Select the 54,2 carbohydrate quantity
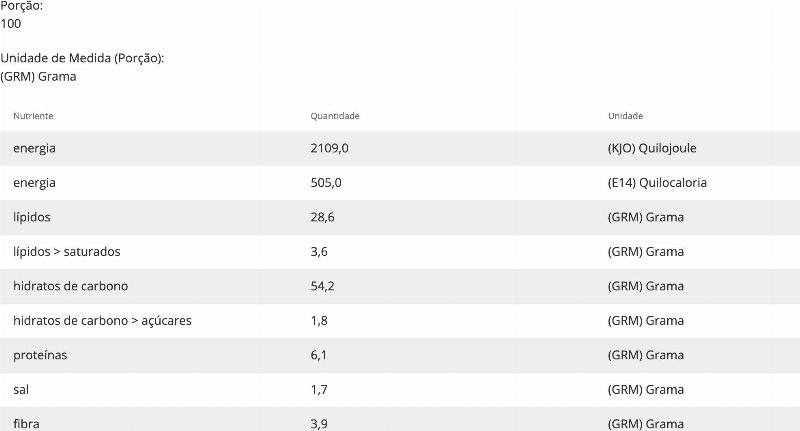800x431 pixels. pyautogui.click(x=322, y=286)
